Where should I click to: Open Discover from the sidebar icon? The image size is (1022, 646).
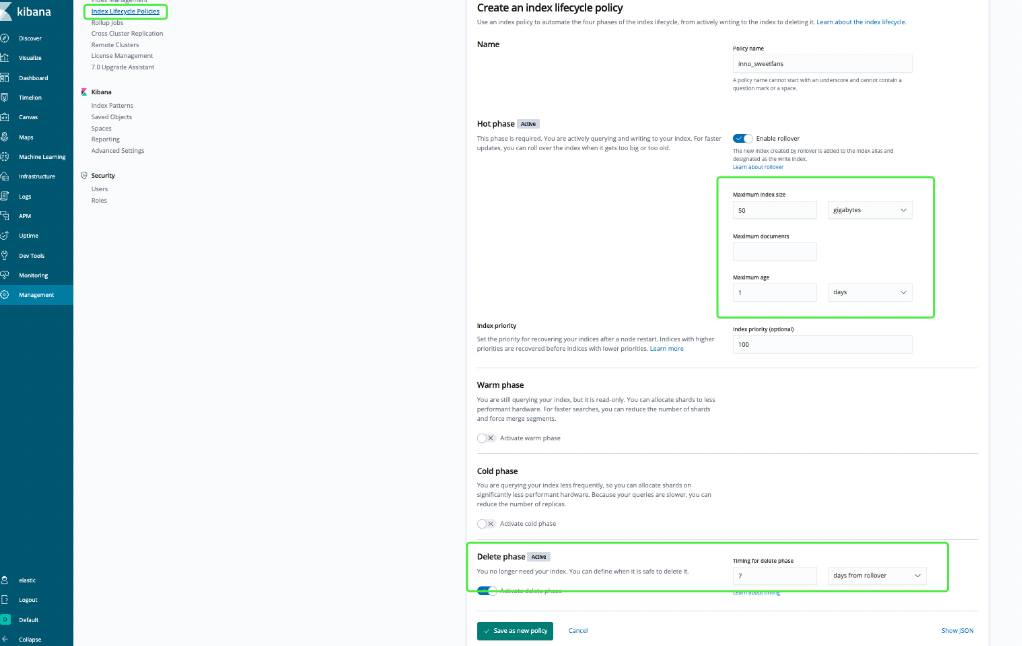click(x=6, y=38)
